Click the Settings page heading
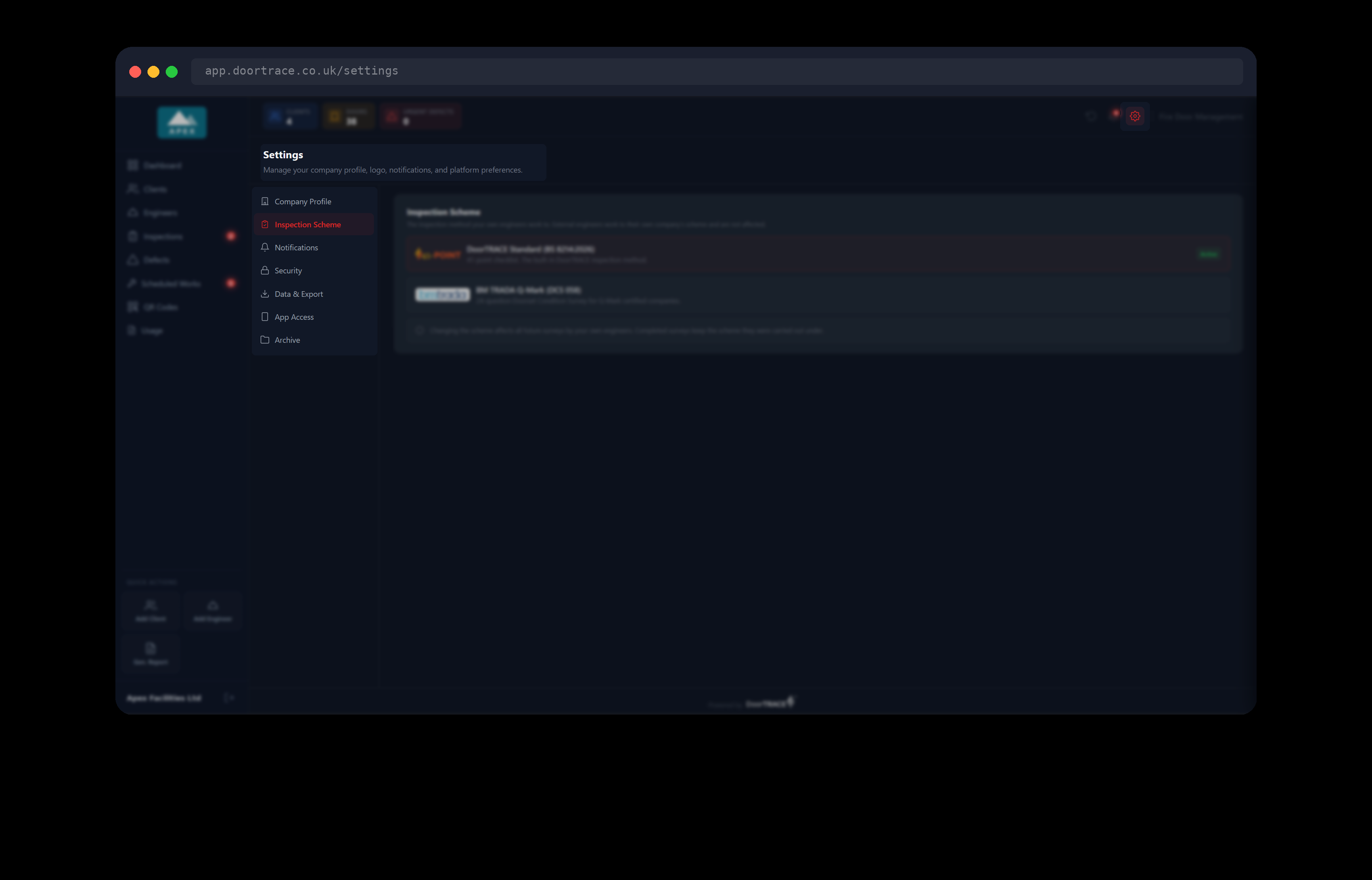The height and width of the screenshot is (880, 1372). tap(283, 155)
